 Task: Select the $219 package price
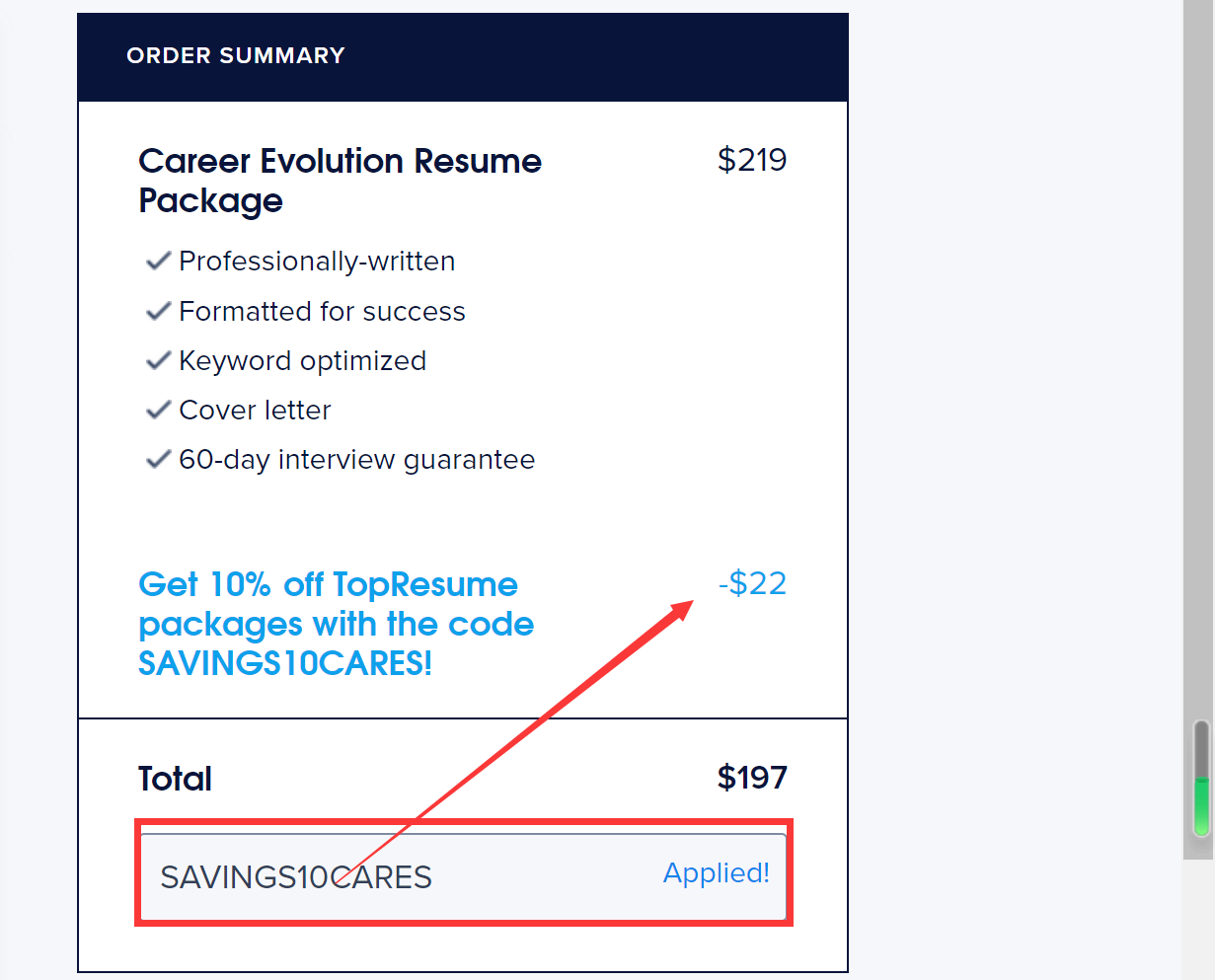(x=752, y=160)
